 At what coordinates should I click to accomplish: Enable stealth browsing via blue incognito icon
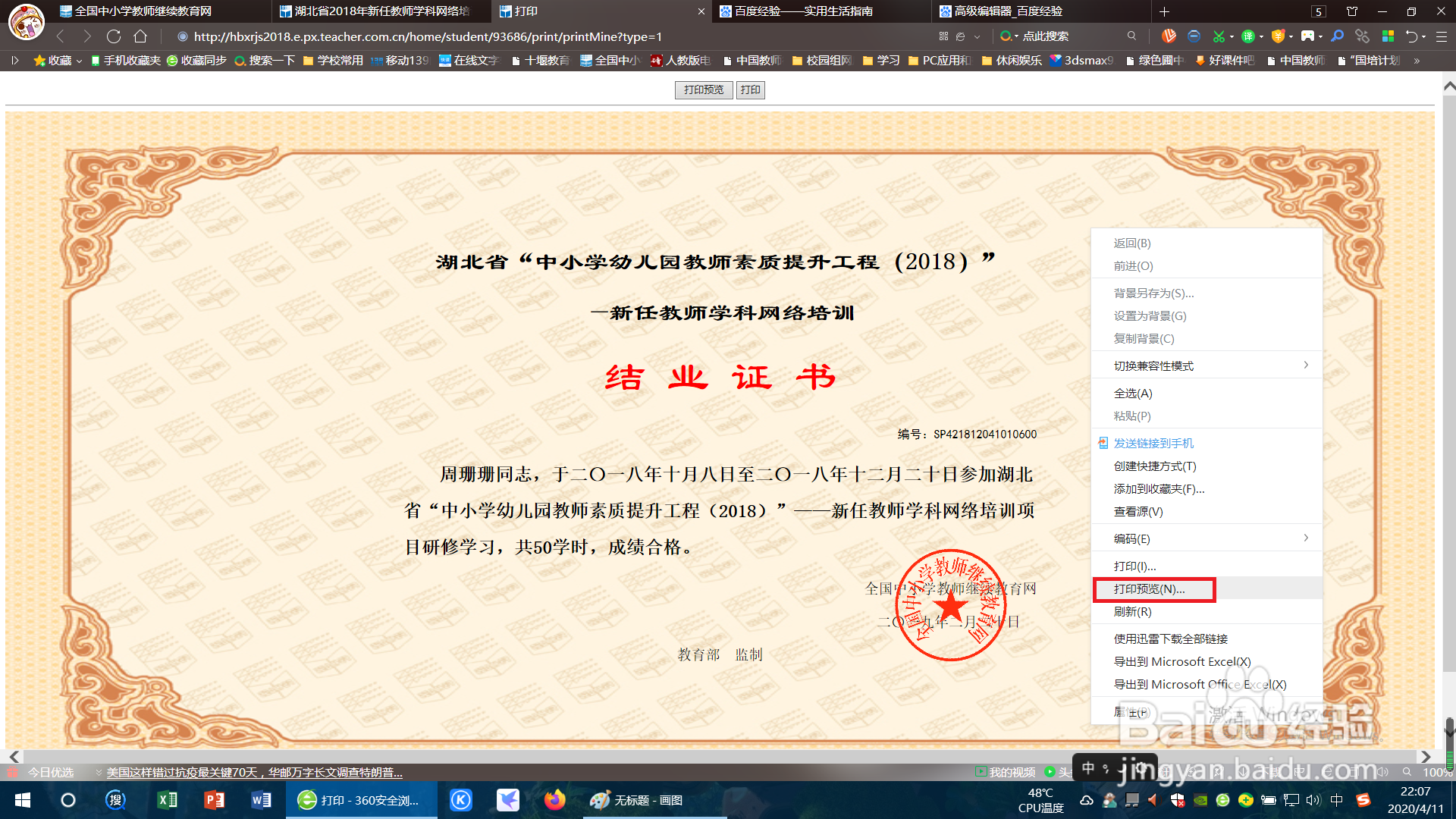[x=1193, y=36]
